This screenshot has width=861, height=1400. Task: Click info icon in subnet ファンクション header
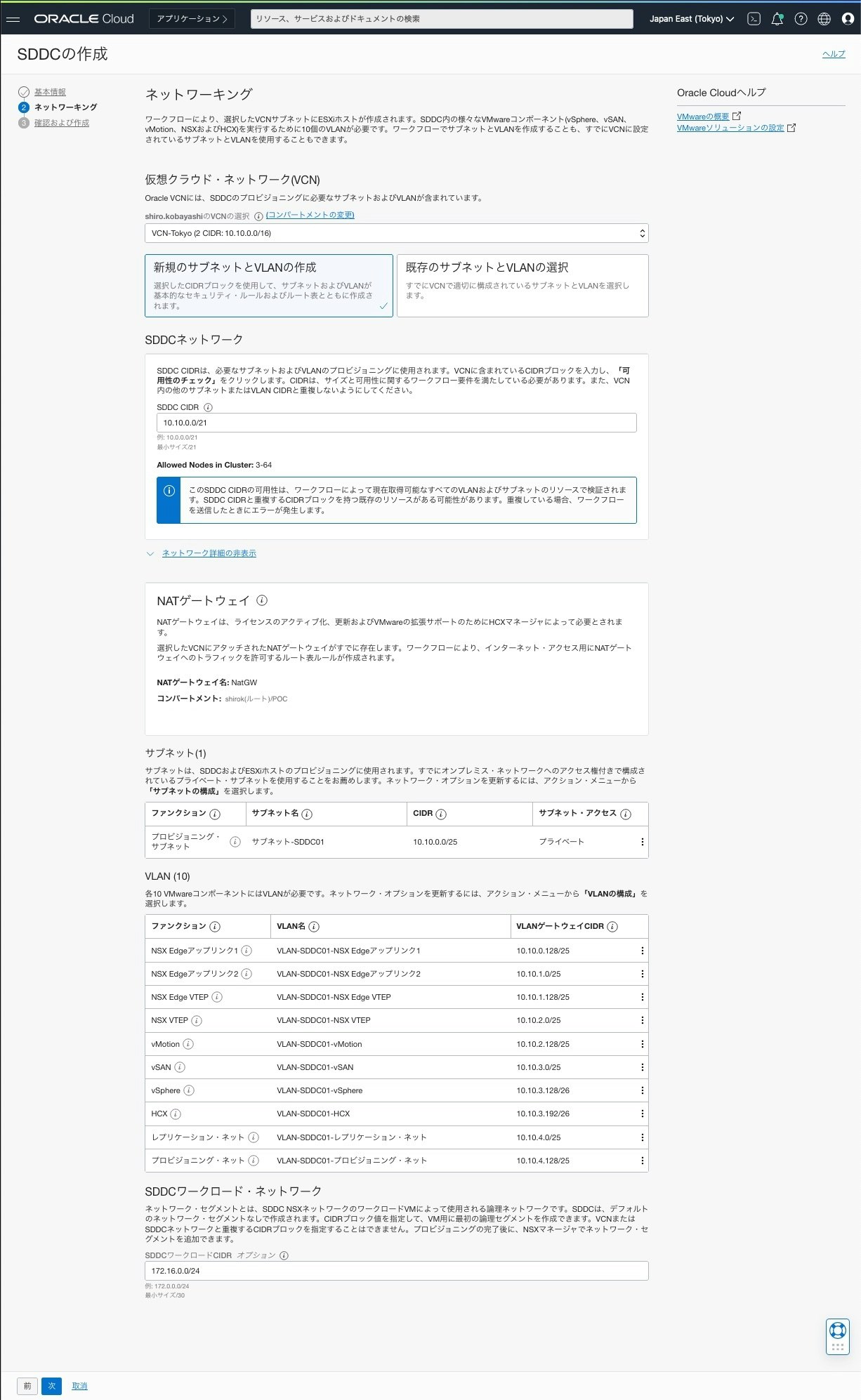pos(215,814)
